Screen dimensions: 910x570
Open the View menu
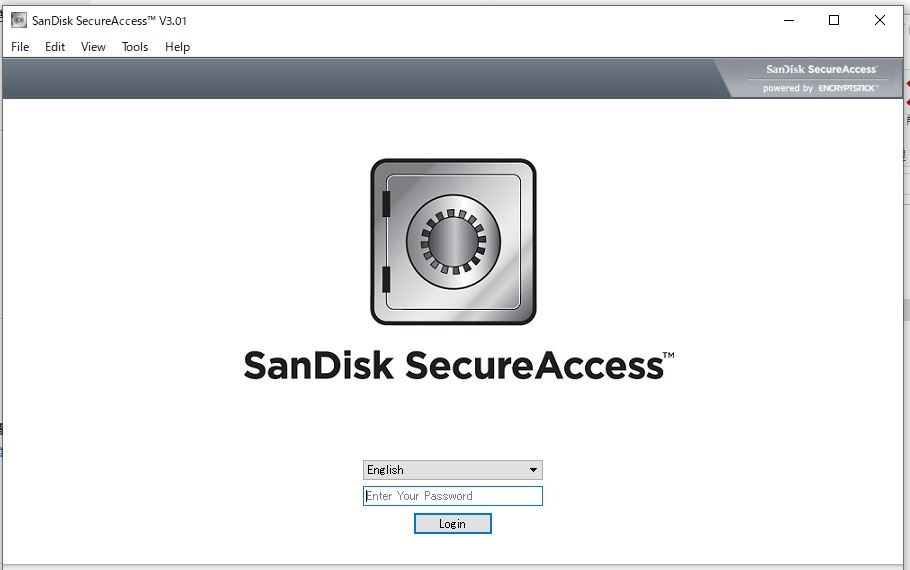tap(93, 47)
